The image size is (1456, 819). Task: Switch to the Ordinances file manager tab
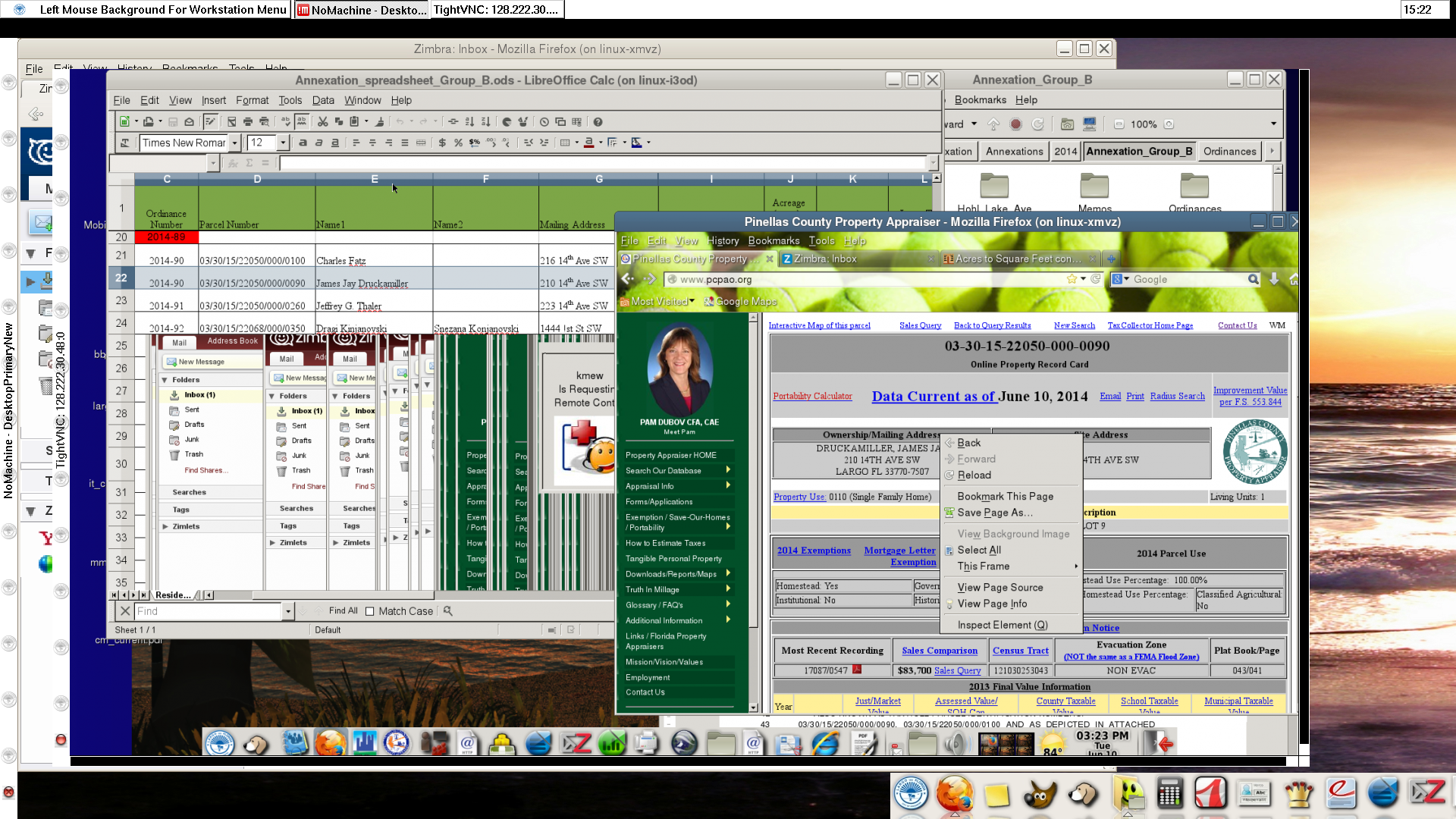1229,151
